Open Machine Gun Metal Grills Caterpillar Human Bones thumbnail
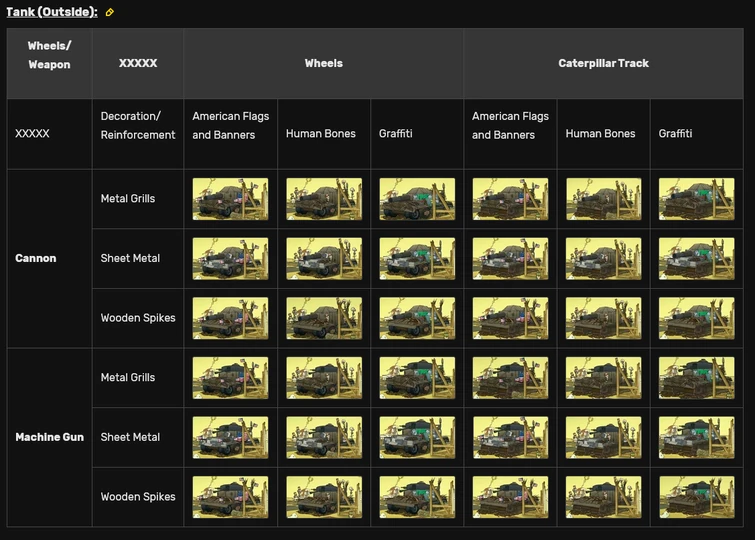This screenshot has height=540, width=755. [x=604, y=378]
